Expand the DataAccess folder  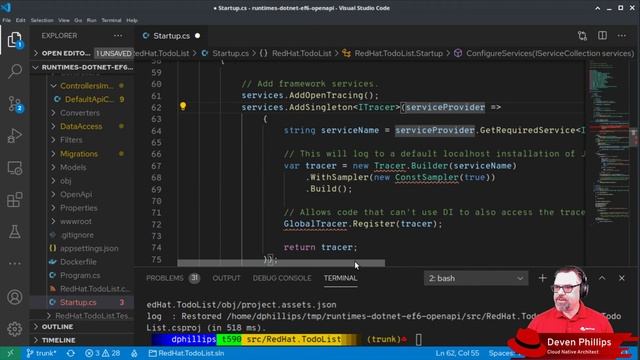tap(81, 126)
